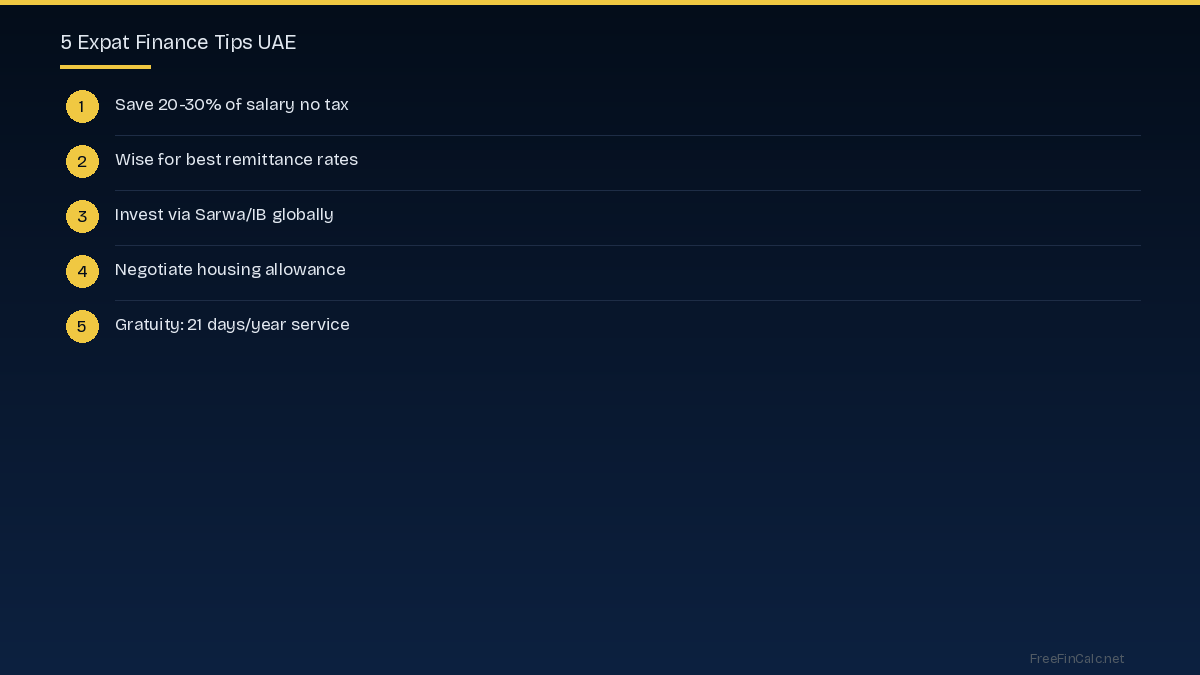
Task: Select 'Save 20-30% of salary no tax' text
Action: click(x=231, y=105)
